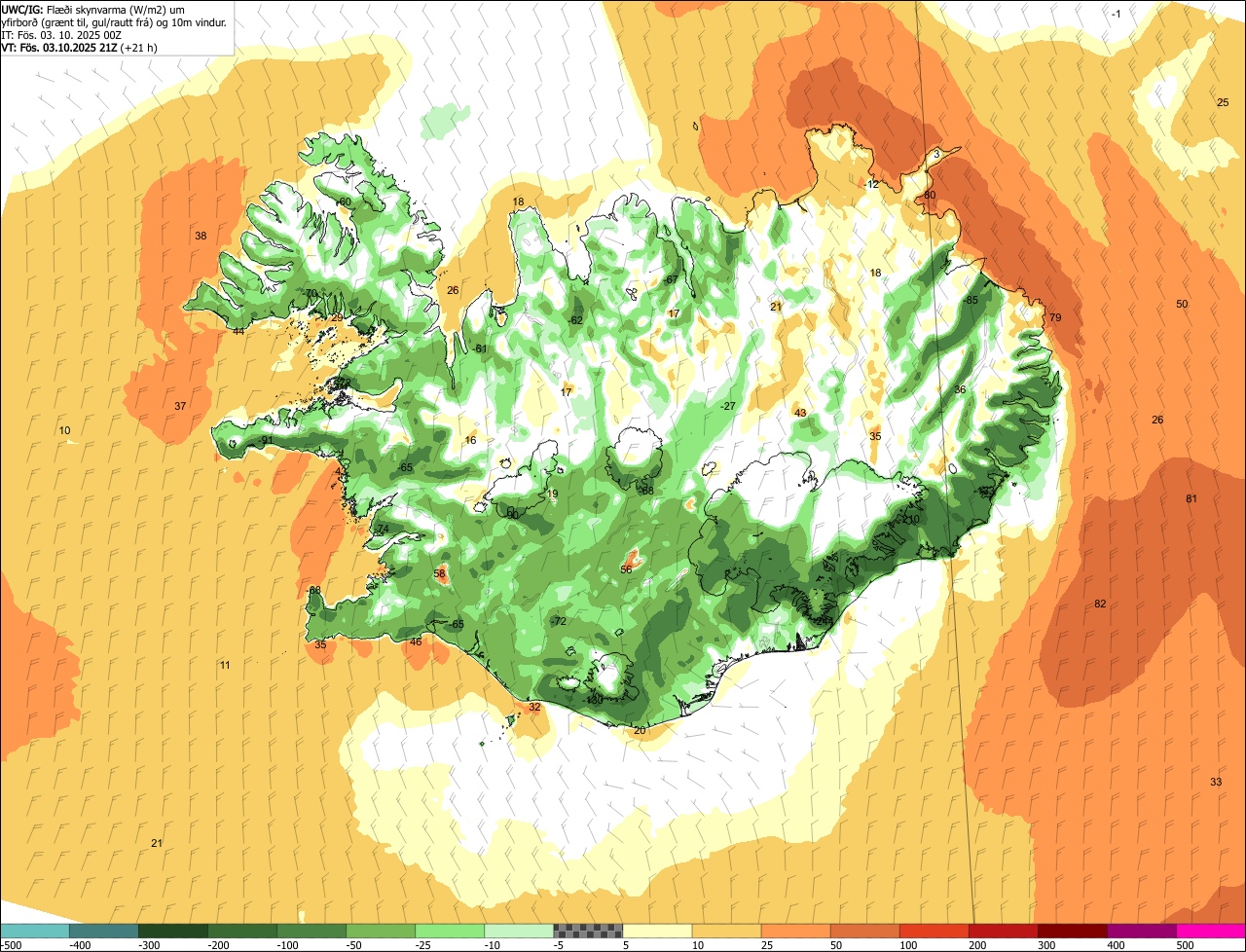Viewport: 1246px width, 952px height.
Task: Click the "81" value on the map
Action: coord(1191,498)
